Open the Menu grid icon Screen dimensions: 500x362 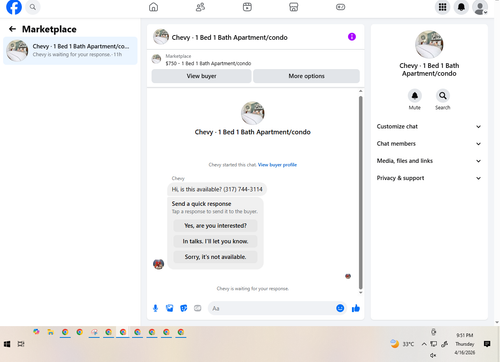point(442,7)
